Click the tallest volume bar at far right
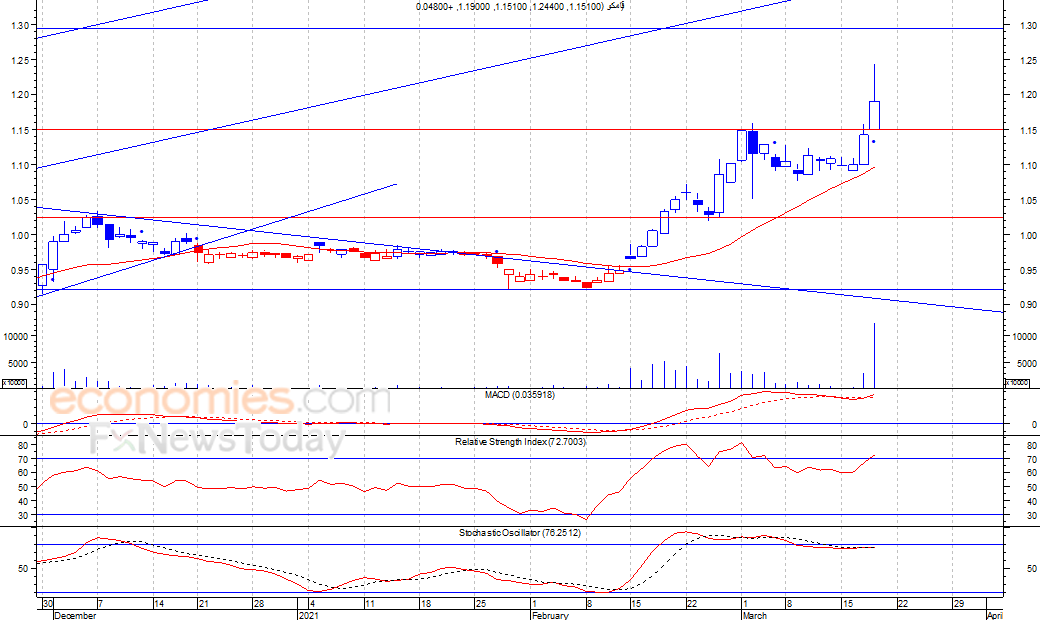Image resolution: width=1040 pixels, height=620 pixels. pos(875,355)
